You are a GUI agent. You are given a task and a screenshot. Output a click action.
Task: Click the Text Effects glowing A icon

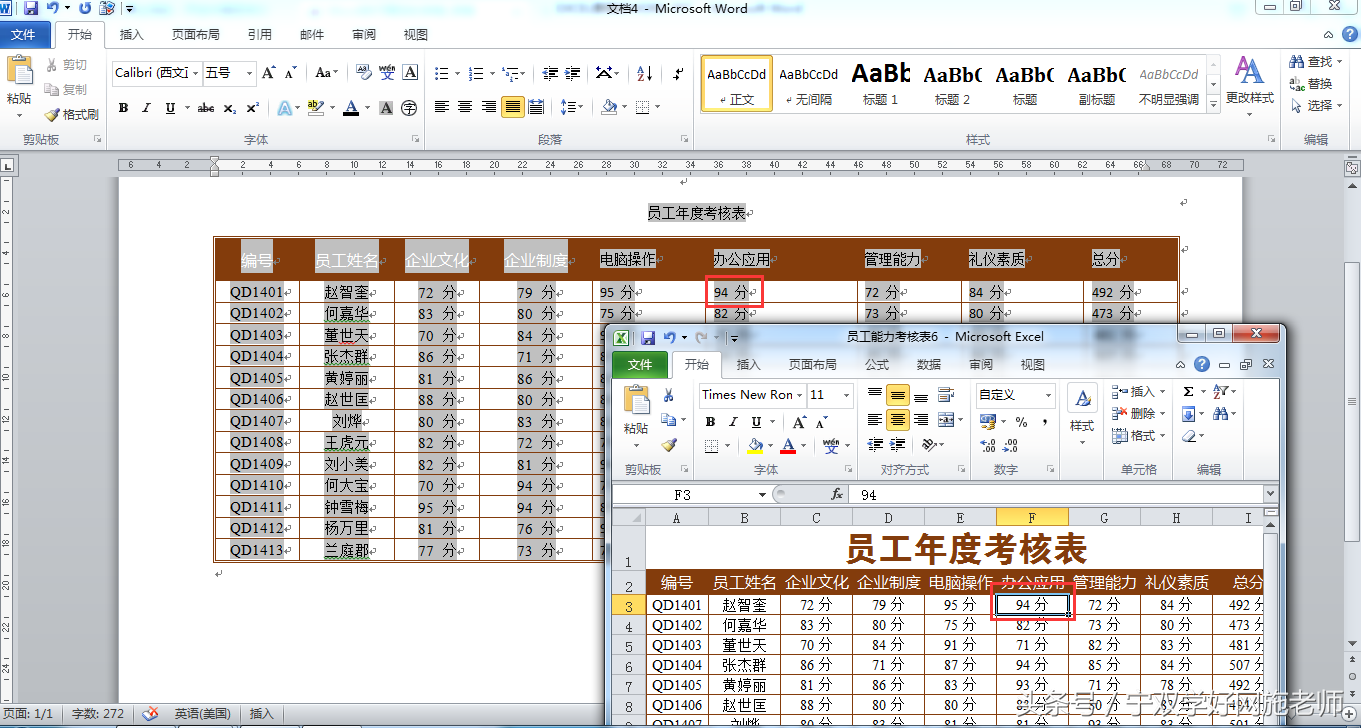tap(283, 108)
